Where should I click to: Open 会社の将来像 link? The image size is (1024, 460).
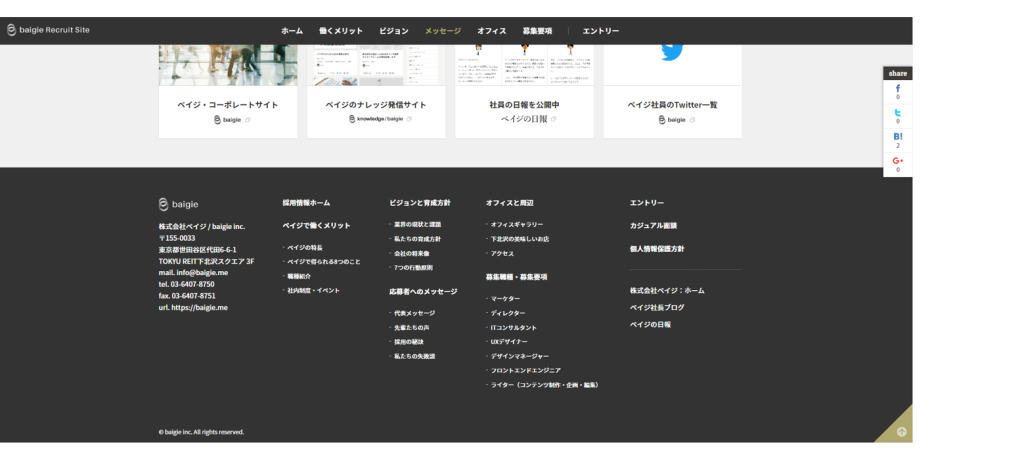411,253
